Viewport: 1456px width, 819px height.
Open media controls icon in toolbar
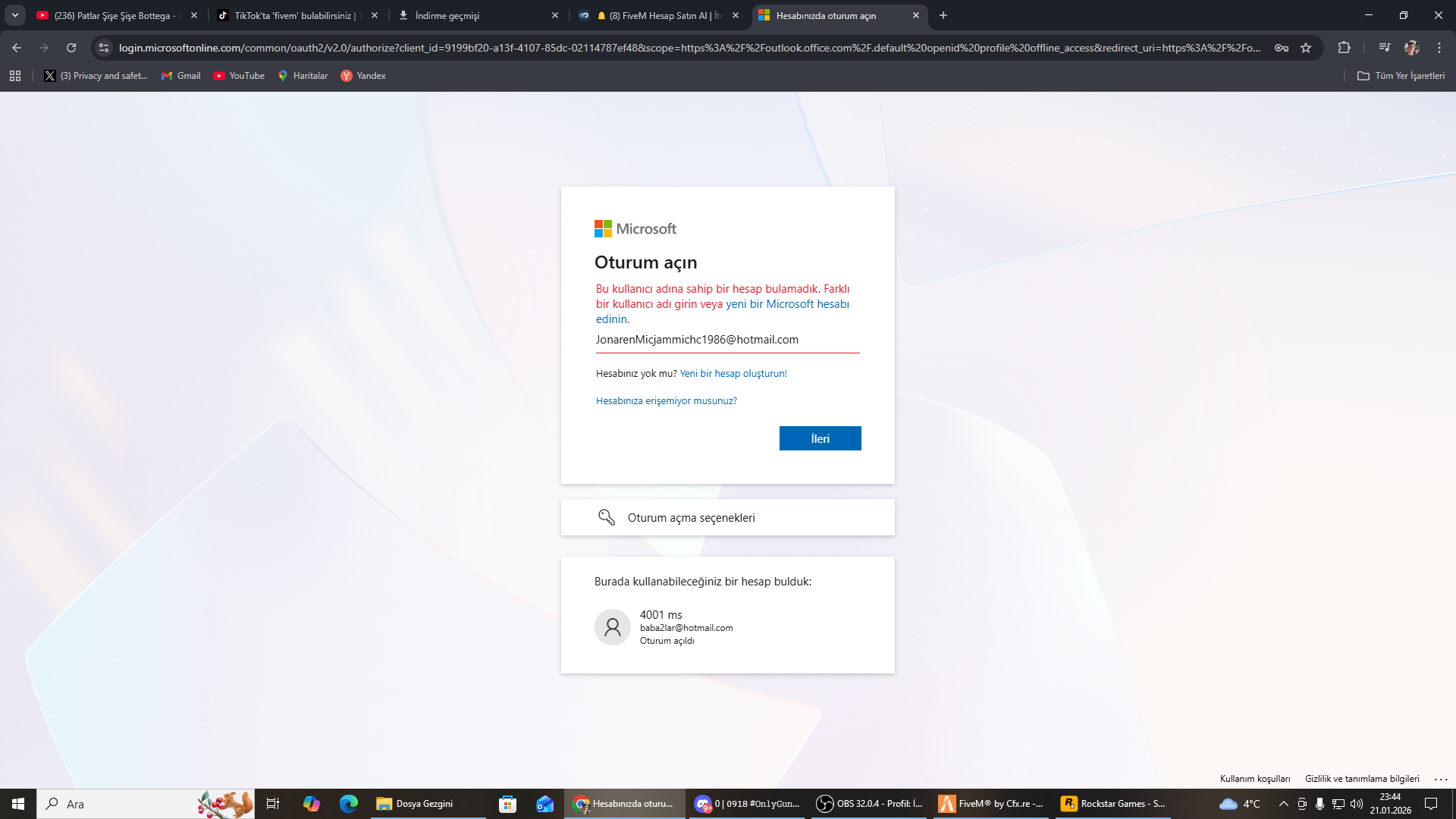pos(1385,48)
